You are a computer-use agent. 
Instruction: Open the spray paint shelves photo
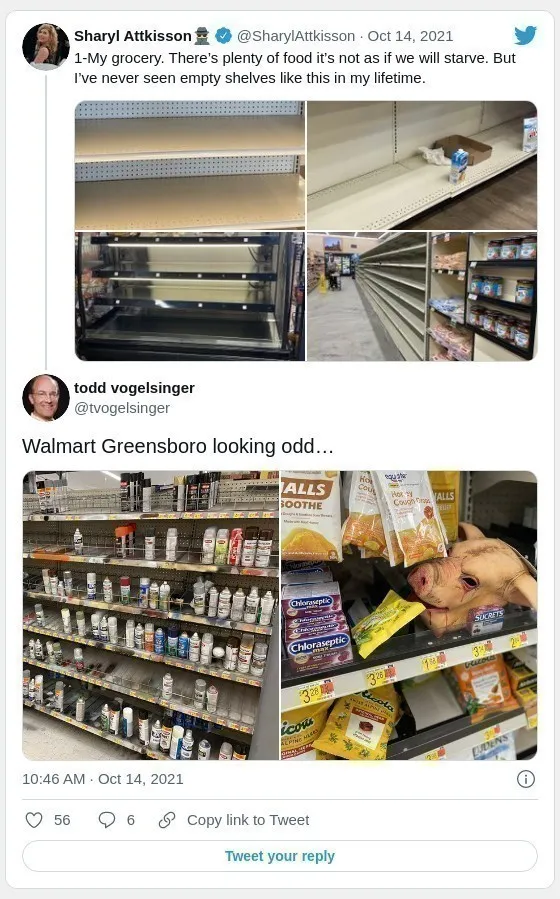coord(151,615)
